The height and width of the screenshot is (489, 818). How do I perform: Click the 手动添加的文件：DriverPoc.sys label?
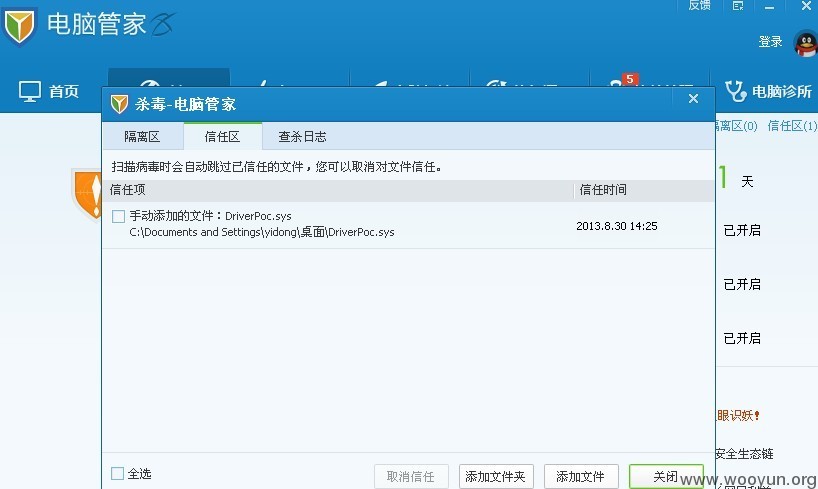click(210, 216)
